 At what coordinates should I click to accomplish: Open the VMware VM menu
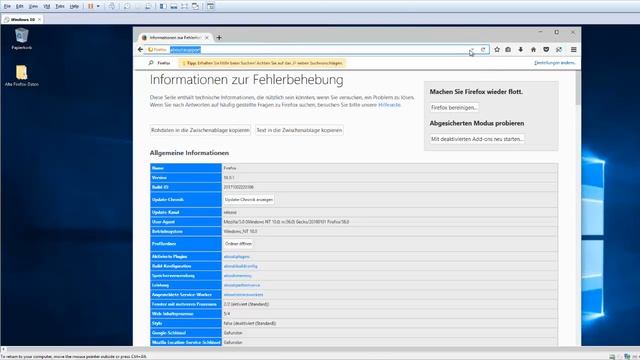[x=47, y=7]
